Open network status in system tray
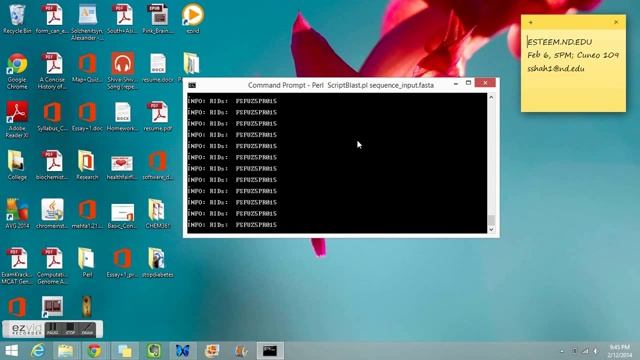640x360 pixels. (x=585, y=351)
